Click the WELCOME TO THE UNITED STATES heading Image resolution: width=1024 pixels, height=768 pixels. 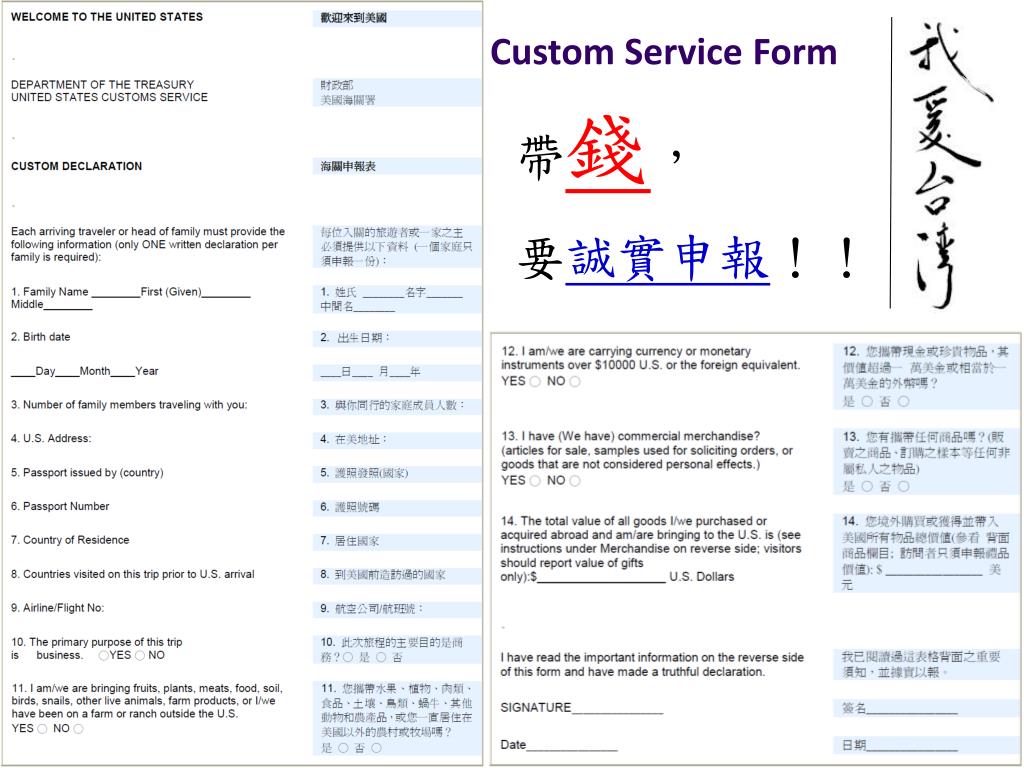click(x=107, y=17)
